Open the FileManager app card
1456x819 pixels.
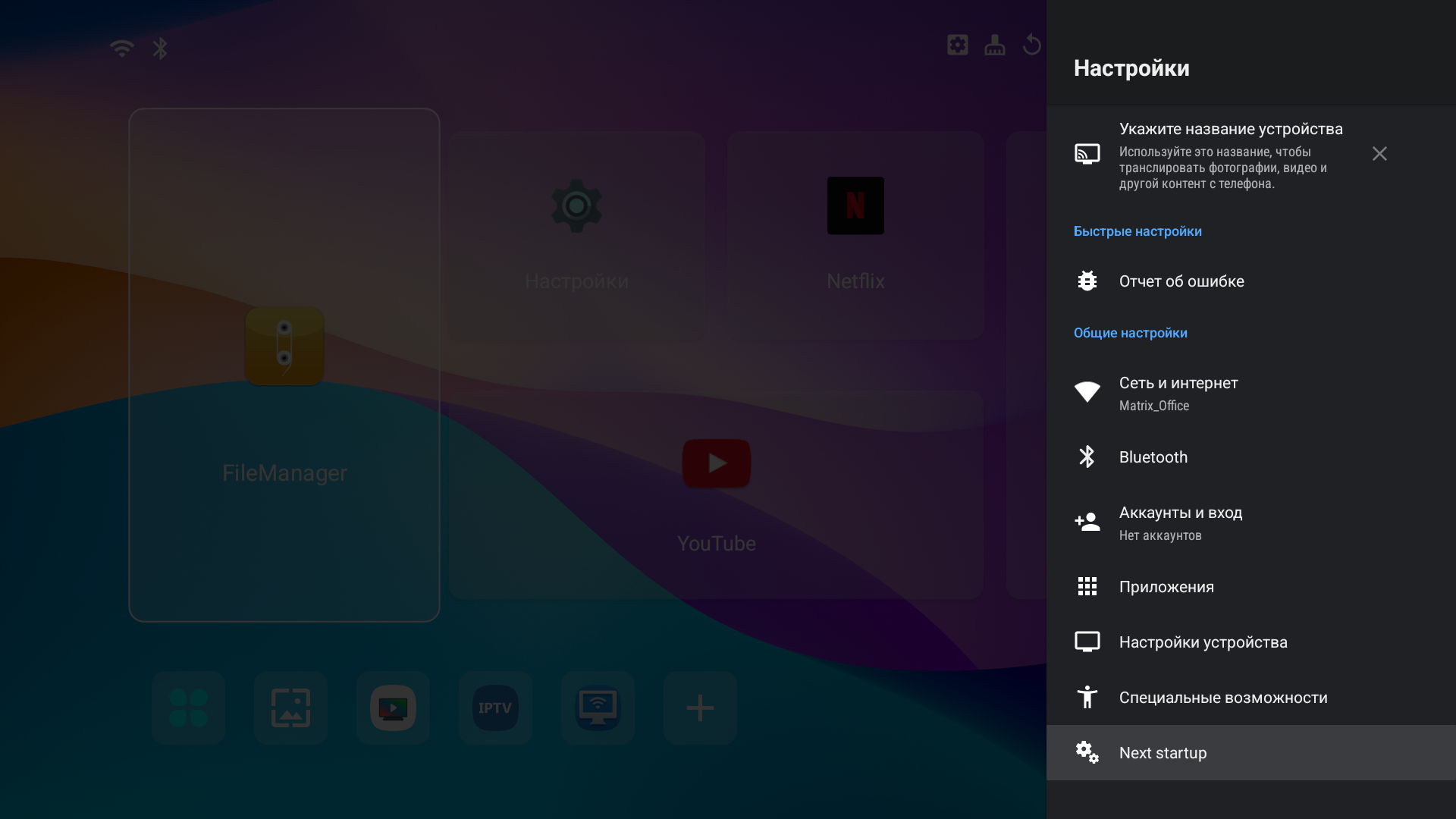[284, 364]
